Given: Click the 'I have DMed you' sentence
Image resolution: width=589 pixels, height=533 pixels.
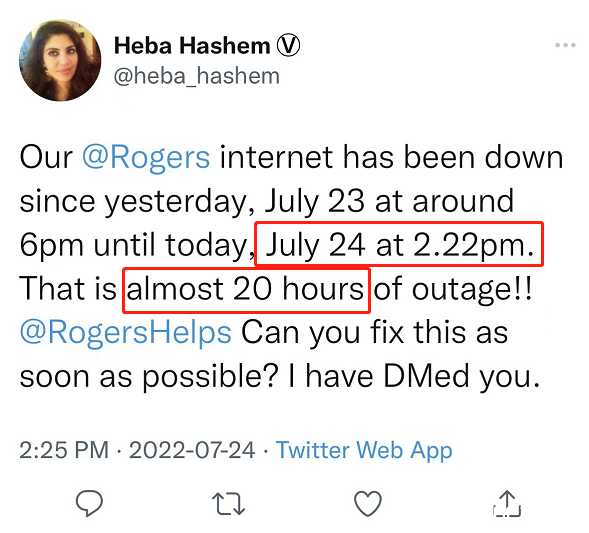Looking at the screenshot, I should [x=414, y=377].
